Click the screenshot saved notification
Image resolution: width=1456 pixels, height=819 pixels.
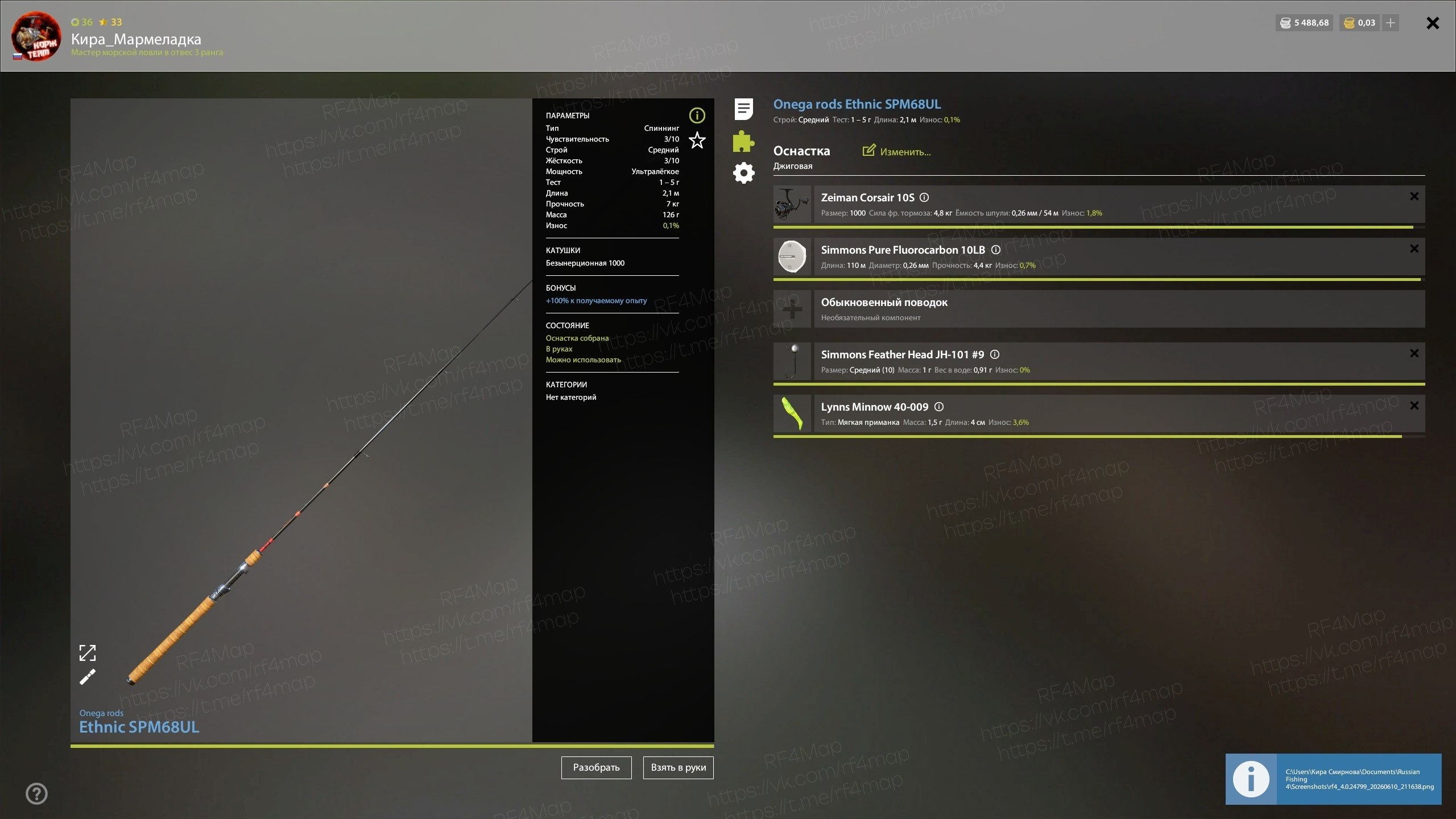[1333, 779]
